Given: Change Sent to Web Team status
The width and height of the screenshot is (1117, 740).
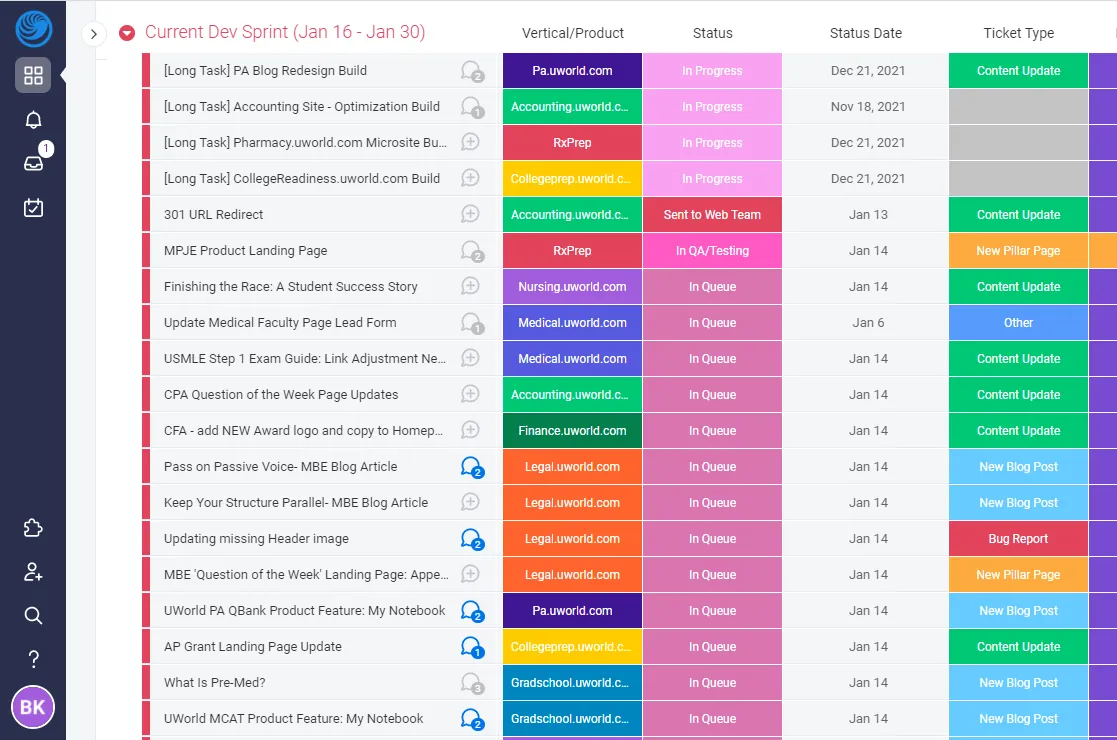Looking at the screenshot, I should [x=712, y=214].
